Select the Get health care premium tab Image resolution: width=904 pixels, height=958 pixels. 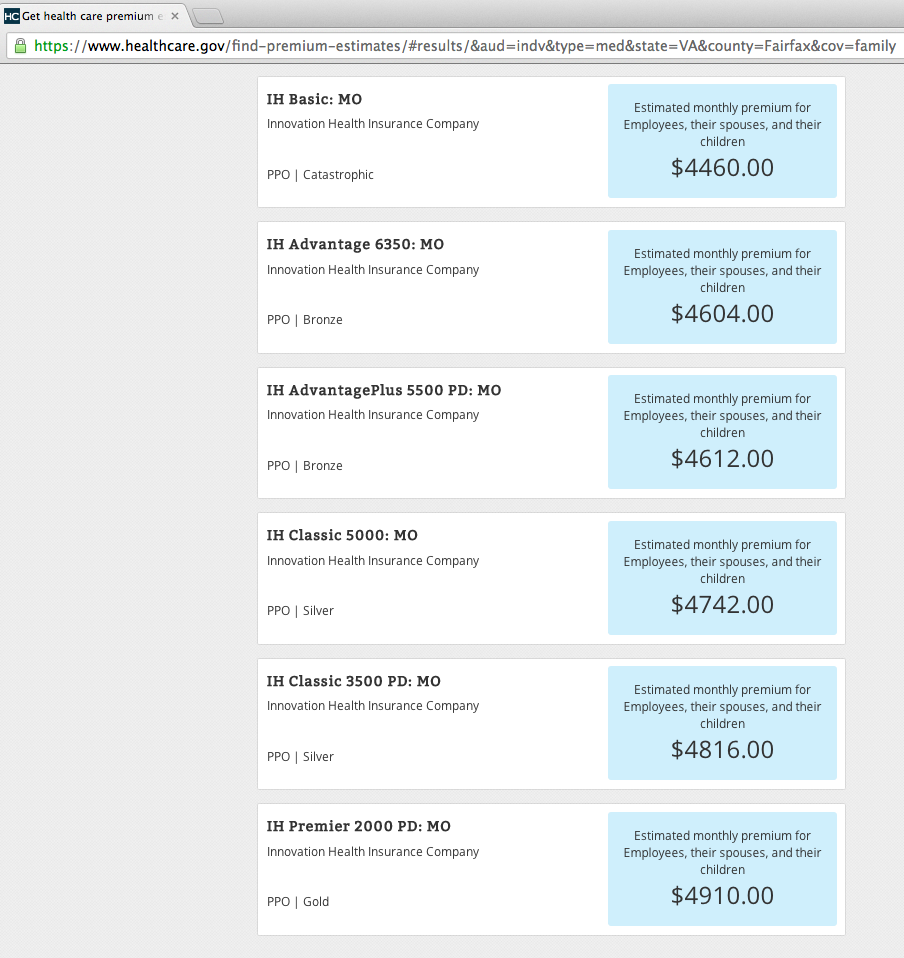point(93,16)
